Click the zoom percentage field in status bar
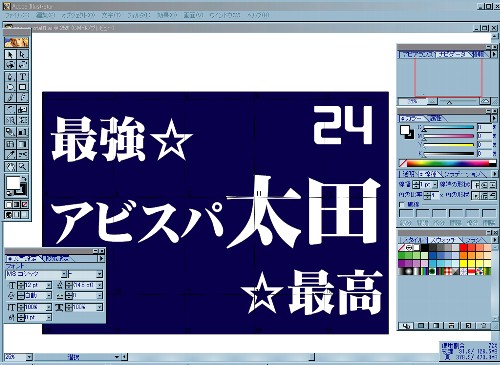The width and height of the screenshot is (500, 365). 15,357
